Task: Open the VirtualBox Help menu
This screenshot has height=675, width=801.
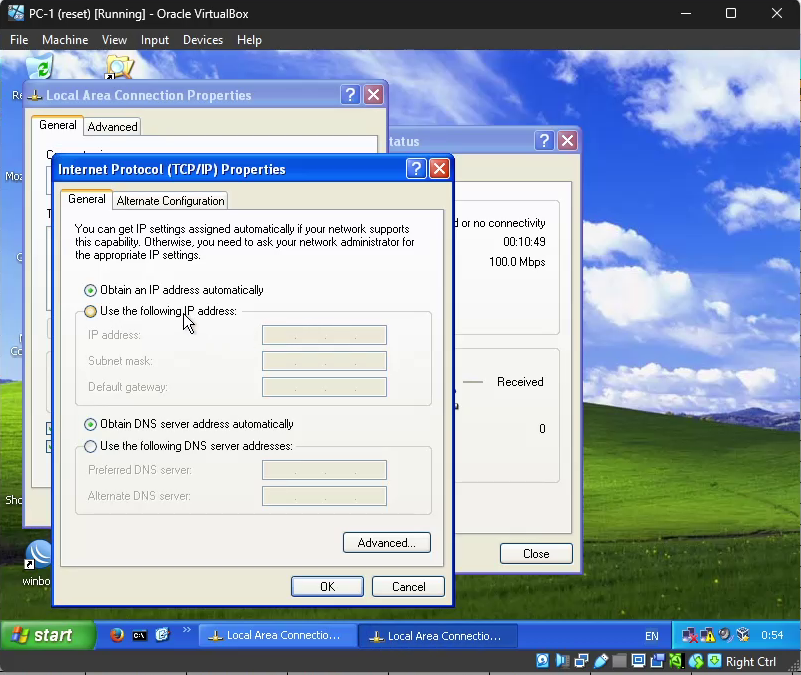Action: coord(249,40)
